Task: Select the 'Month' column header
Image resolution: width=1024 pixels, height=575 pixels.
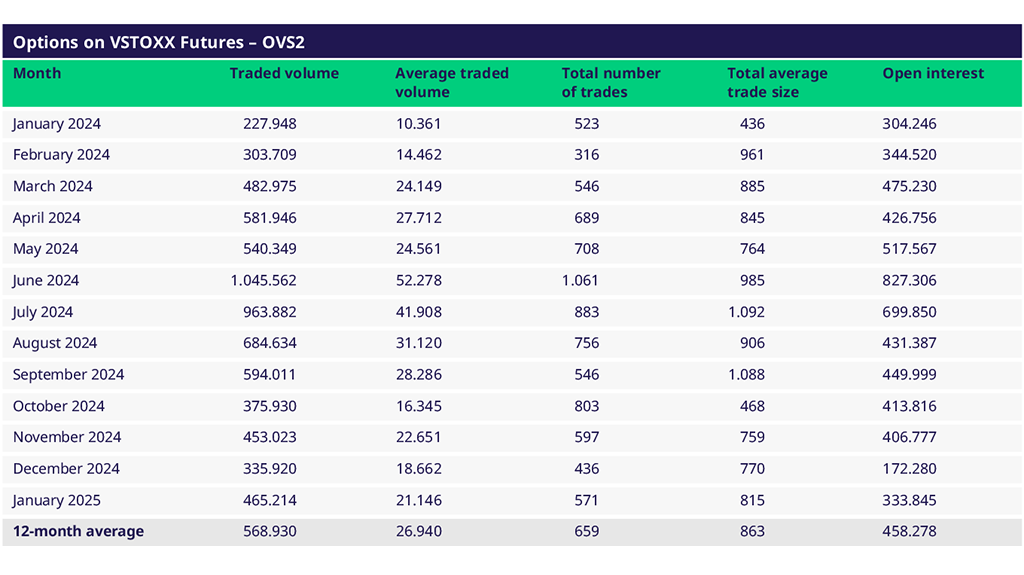Action: tap(37, 74)
